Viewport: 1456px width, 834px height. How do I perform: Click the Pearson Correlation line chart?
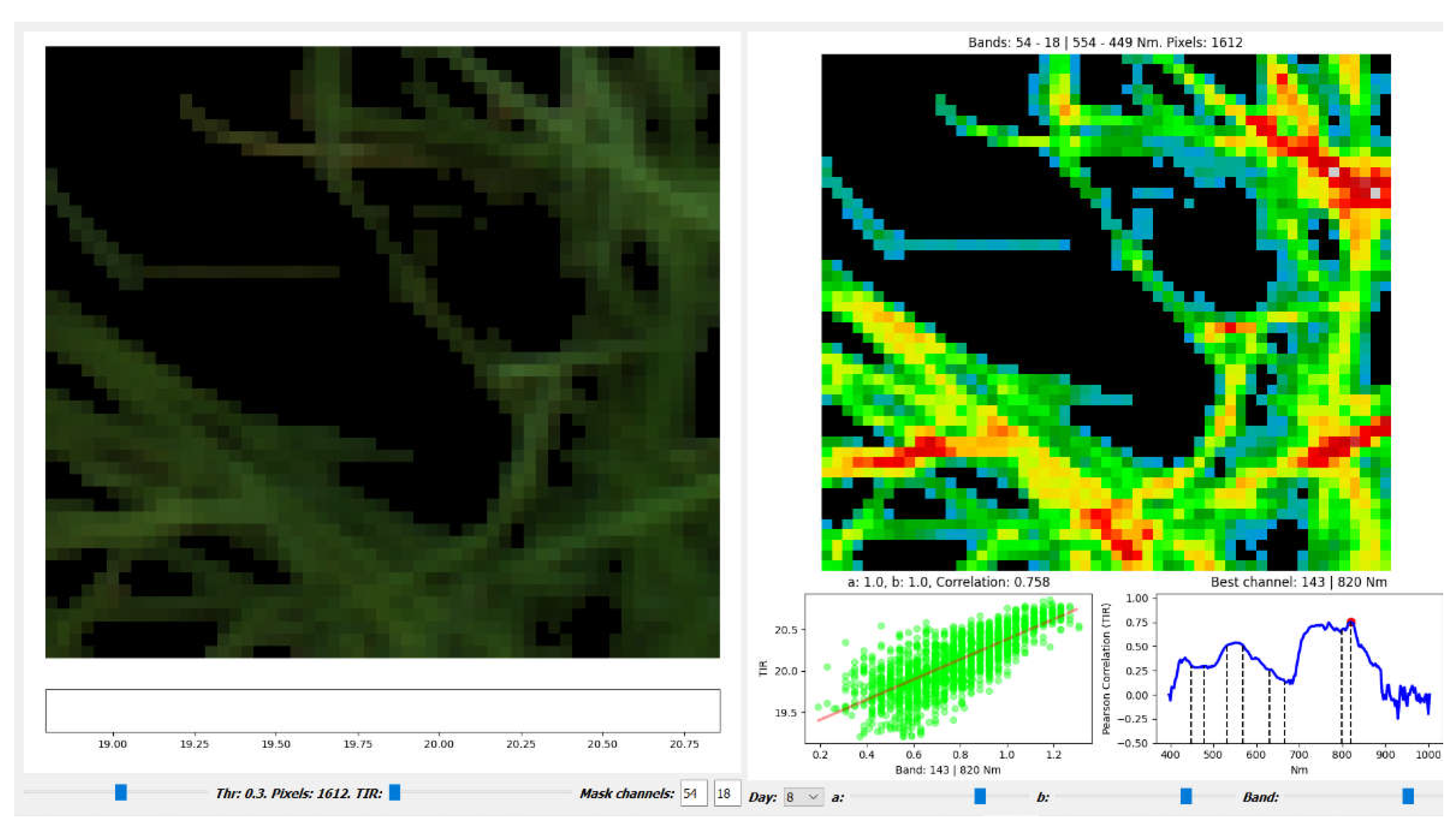coord(1299,668)
